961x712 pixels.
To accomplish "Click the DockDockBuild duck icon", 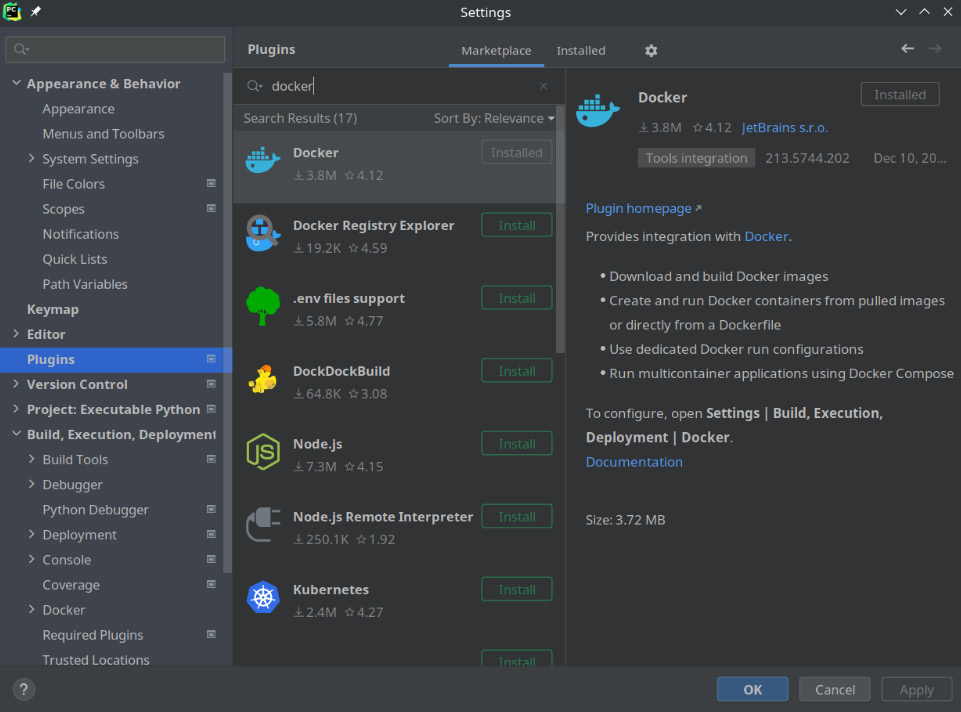I will coord(263,379).
